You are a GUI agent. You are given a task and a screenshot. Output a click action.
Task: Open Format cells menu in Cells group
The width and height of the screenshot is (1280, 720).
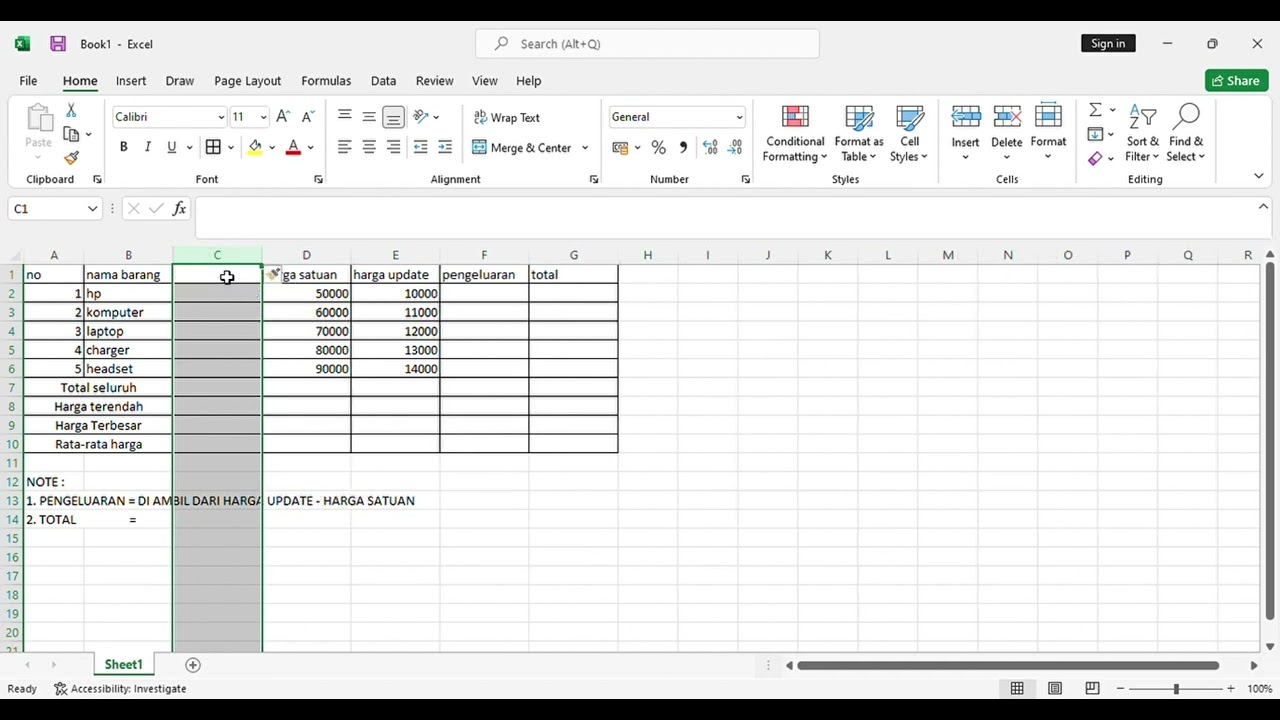[x=1048, y=131]
